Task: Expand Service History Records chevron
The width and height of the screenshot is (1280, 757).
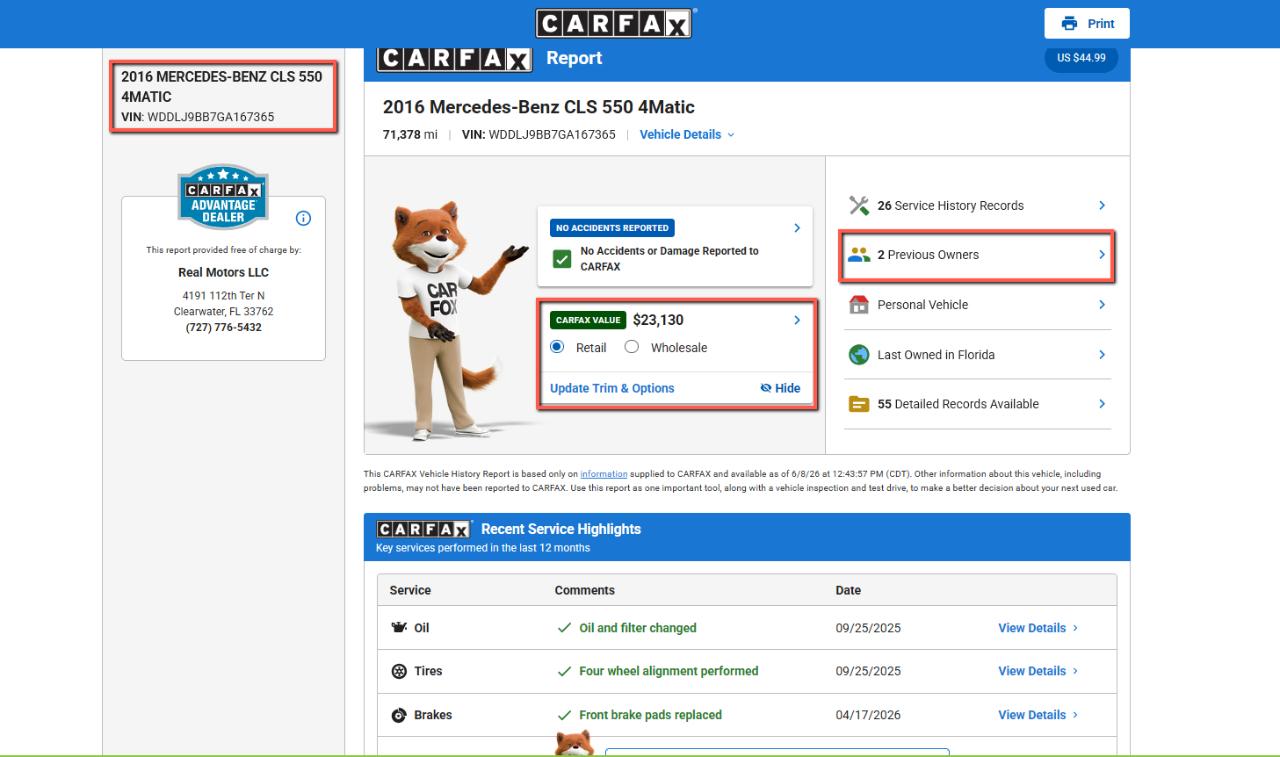Action: tap(1102, 205)
